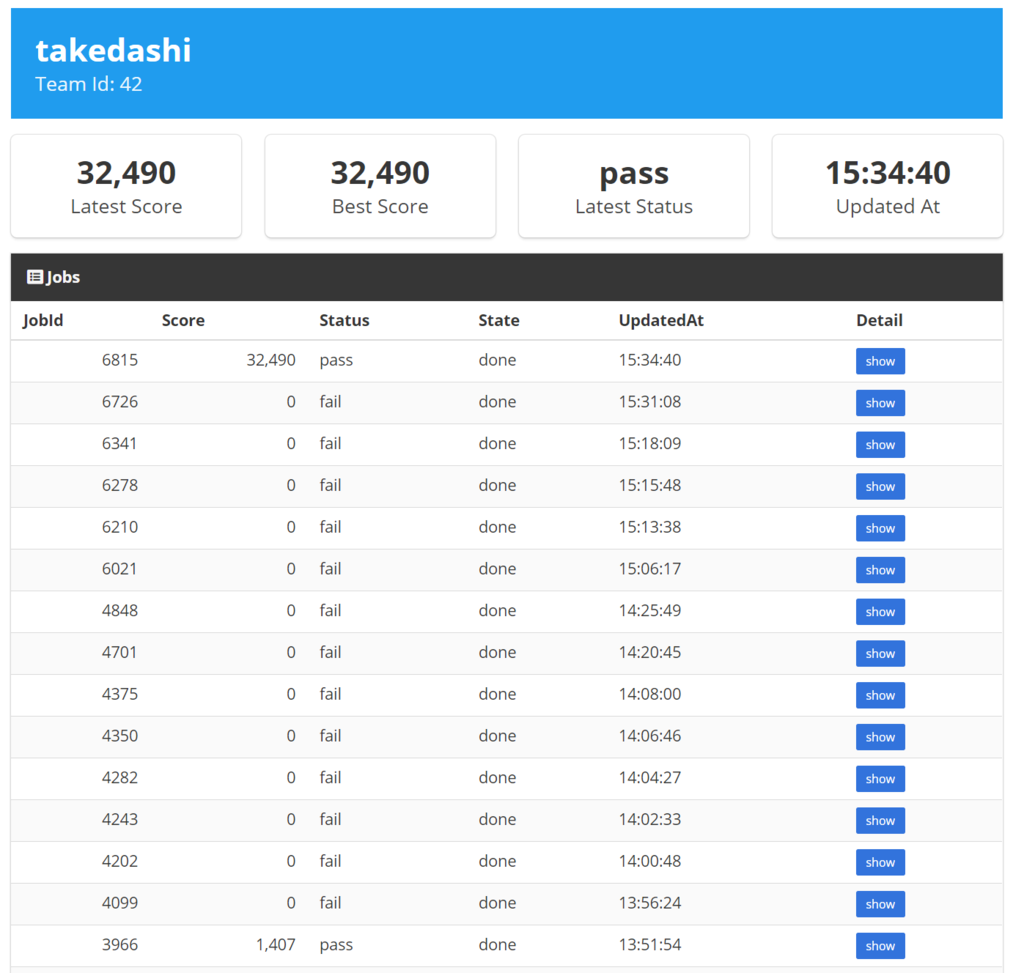1024x973 pixels.
Task: Show details for job 6210
Action: (x=880, y=528)
